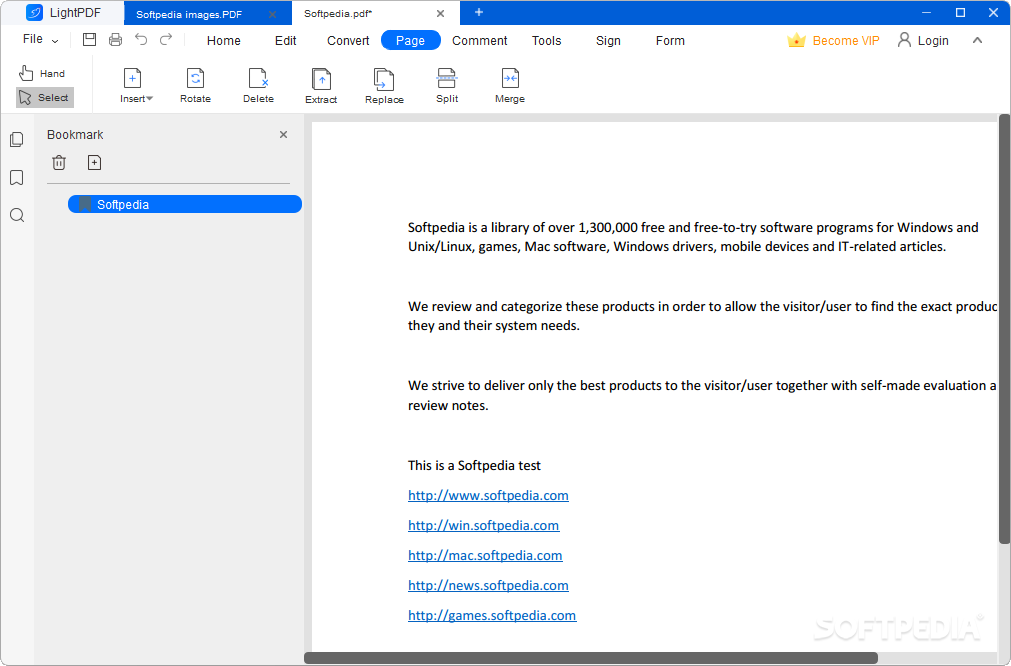Click the Extract pages icon

tap(321, 86)
